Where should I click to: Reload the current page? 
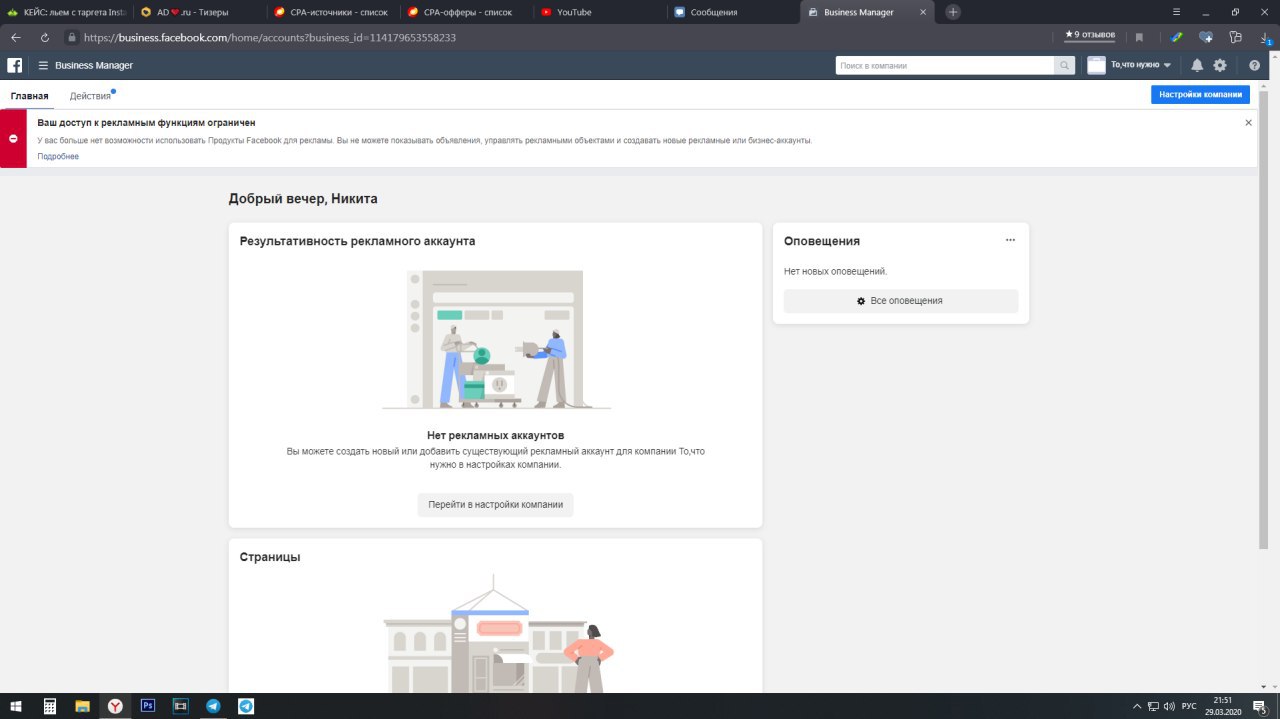point(45,37)
